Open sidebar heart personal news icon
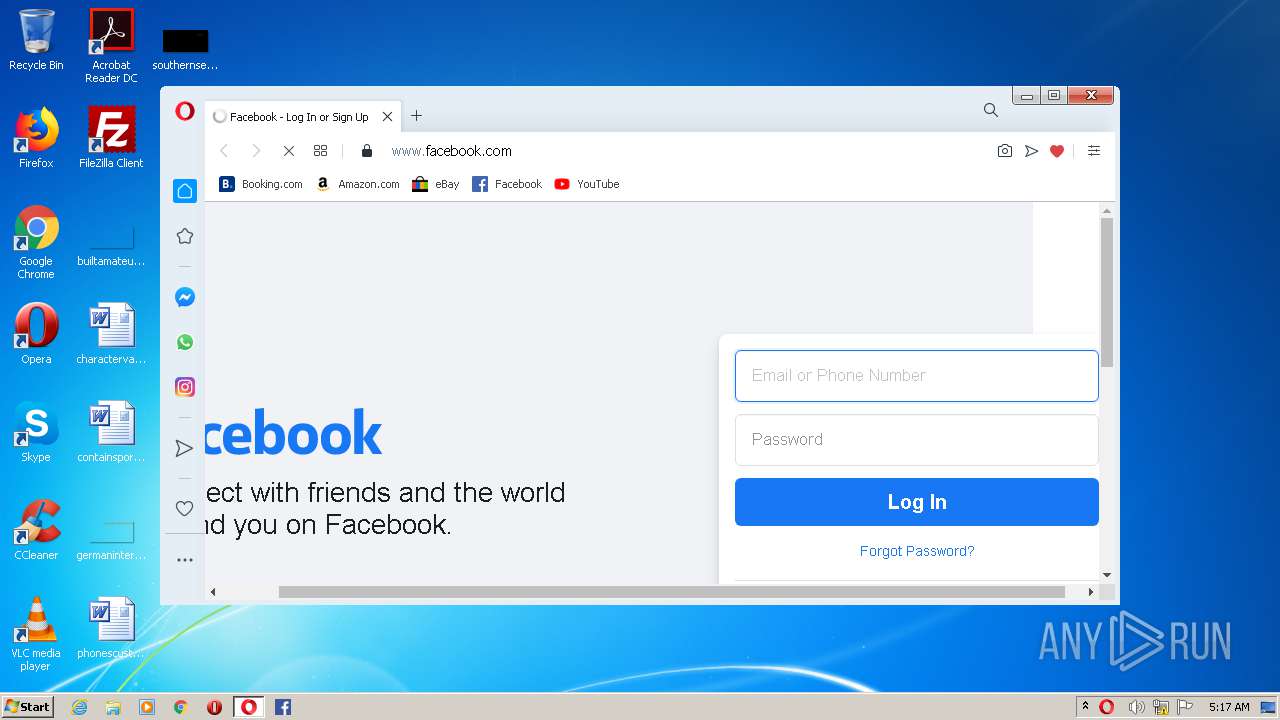The image size is (1280, 720). (x=185, y=508)
